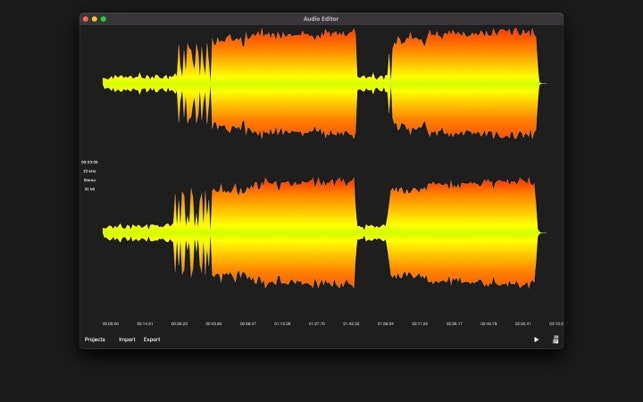The width and height of the screenshot is (643, 402).
Task: Select the 02:55.41 timeline label
Action: 523,324
